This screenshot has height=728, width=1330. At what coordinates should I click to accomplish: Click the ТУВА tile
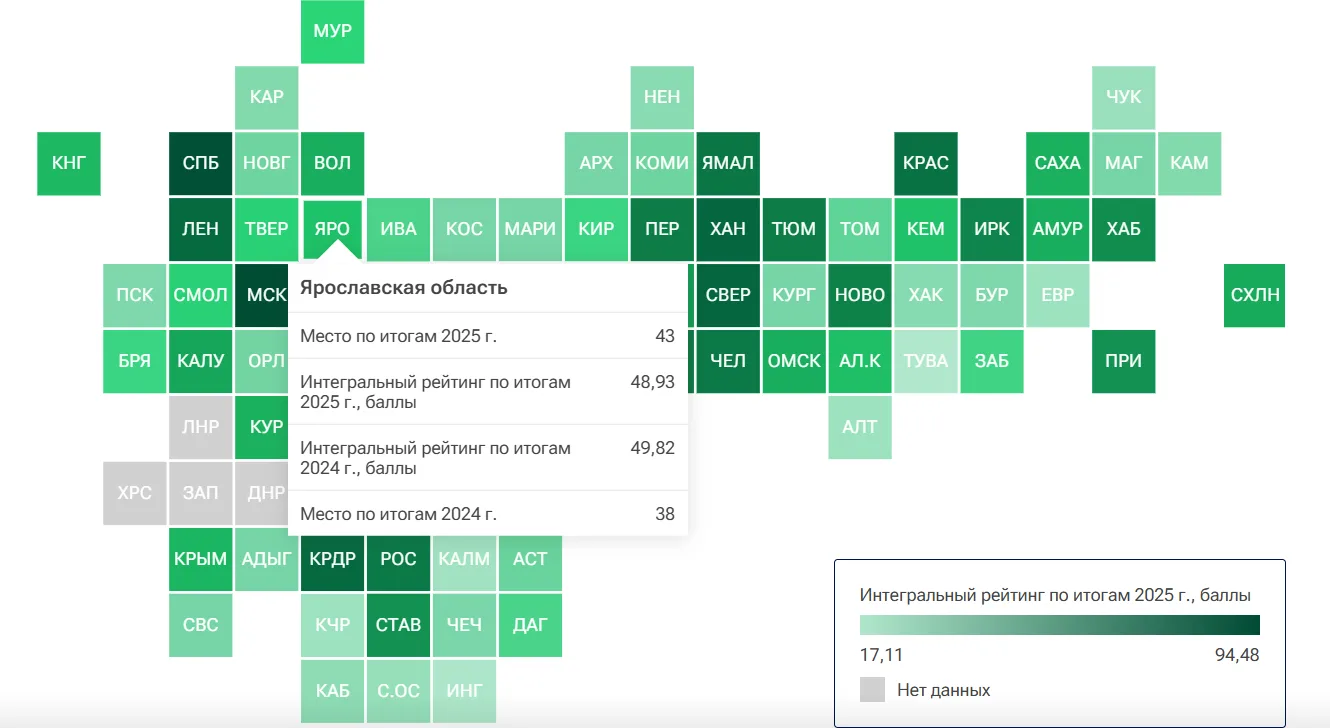926,361
